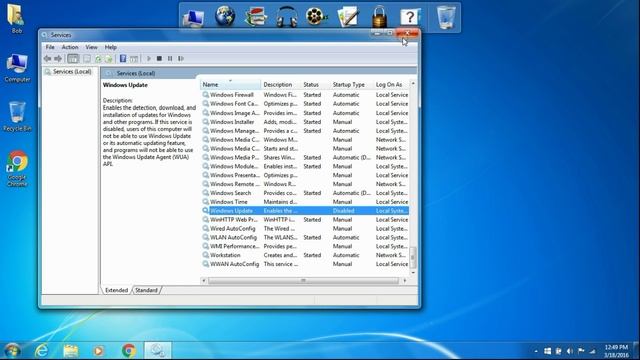Select the Workstation service

305,255
